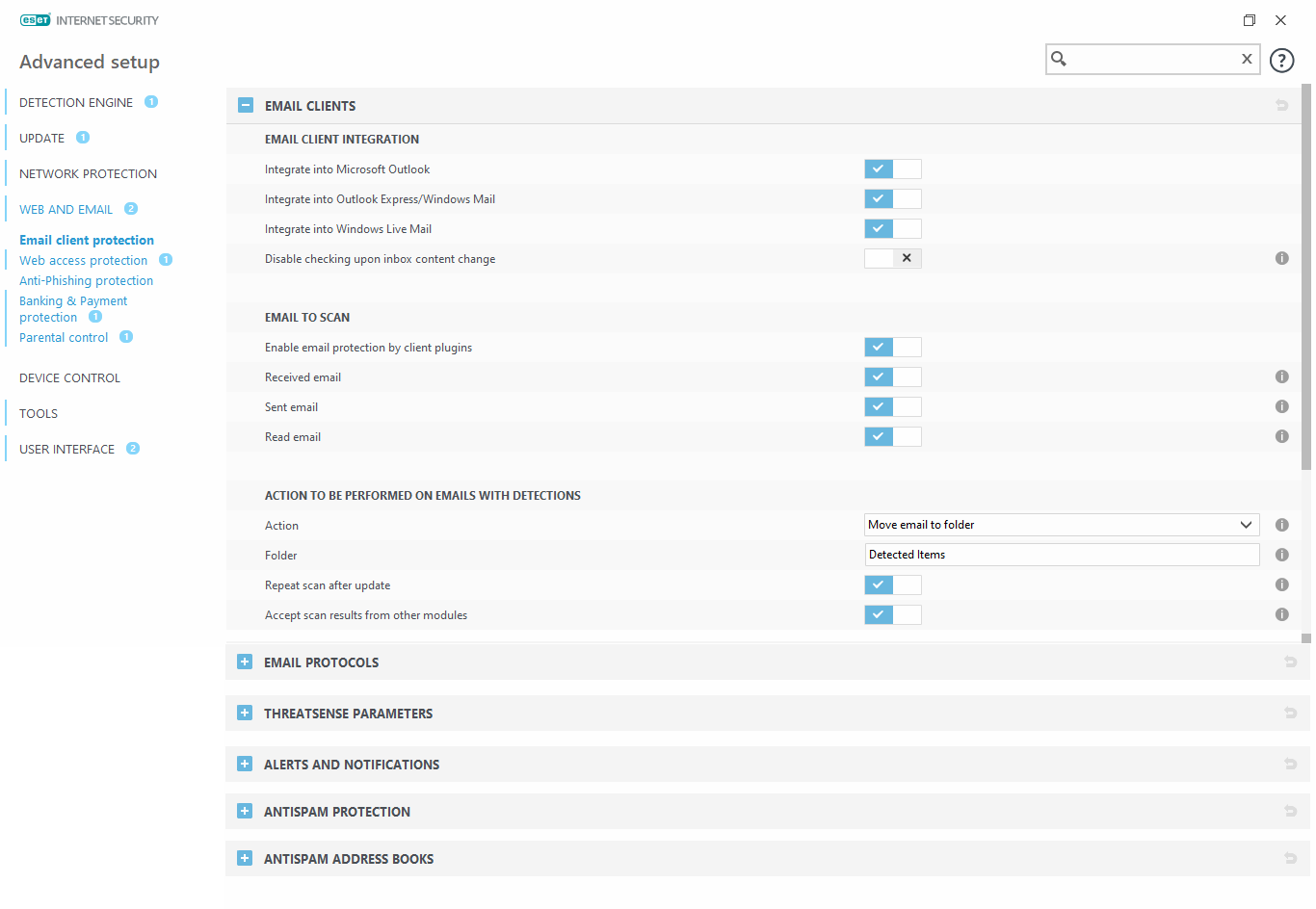Revert Antispam Address Books section to defaults
Image resolution: width=1316 pixels, height=909 pixels.
click(x=1290, y=858)
